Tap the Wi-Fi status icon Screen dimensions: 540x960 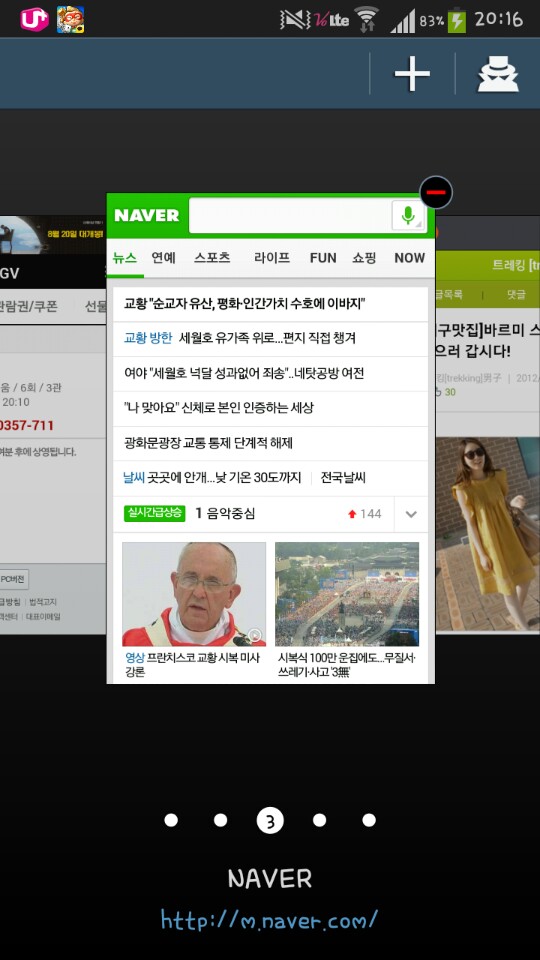coord(367,20)
